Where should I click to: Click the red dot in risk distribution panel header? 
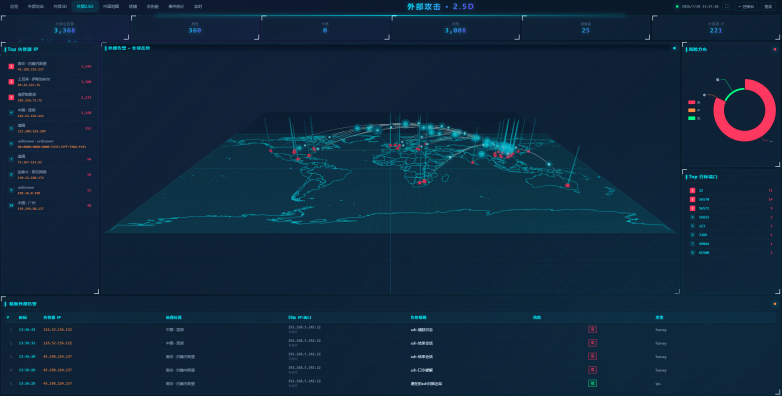[775, 49]
